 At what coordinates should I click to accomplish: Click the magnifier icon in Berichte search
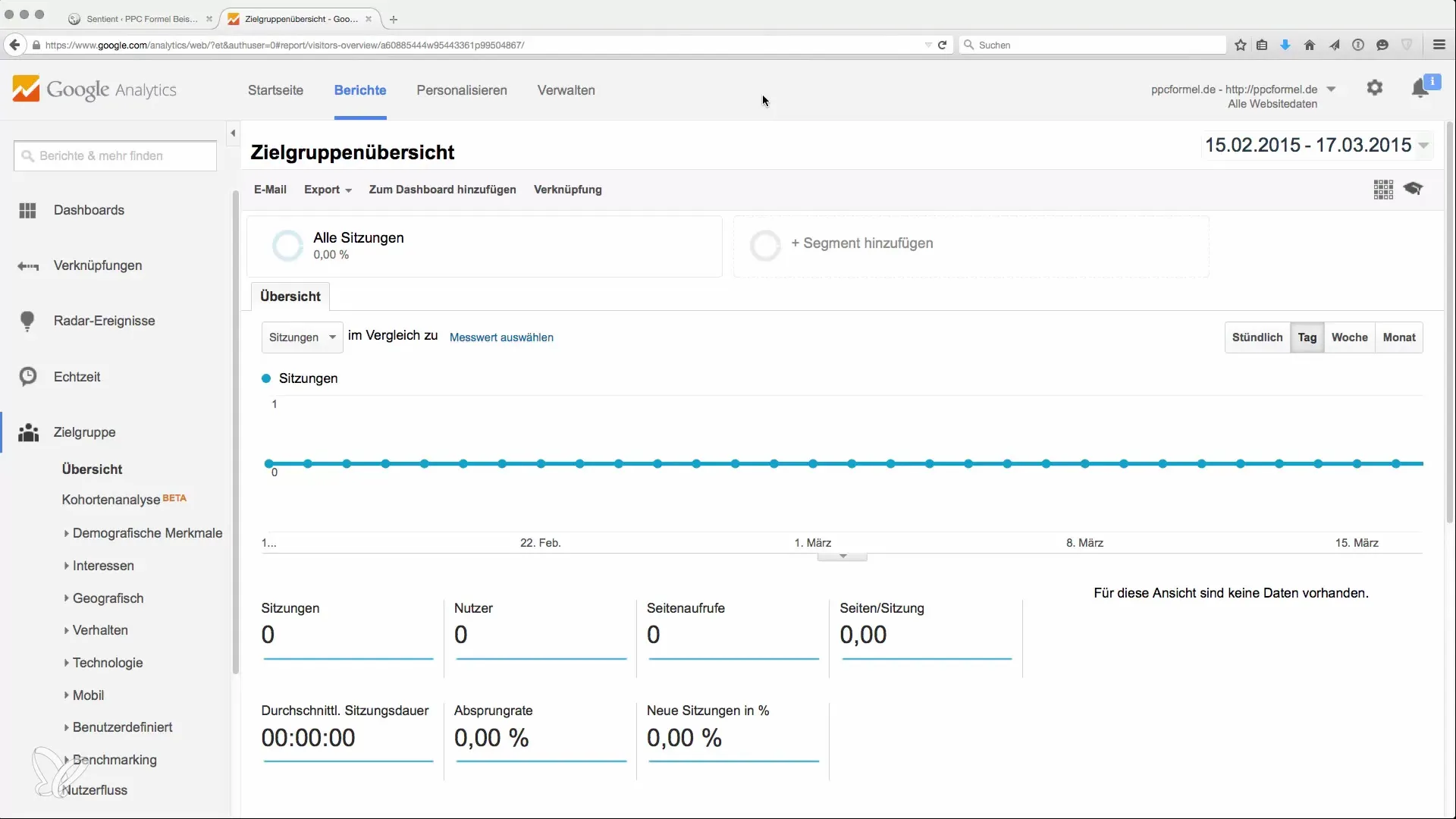28,156
